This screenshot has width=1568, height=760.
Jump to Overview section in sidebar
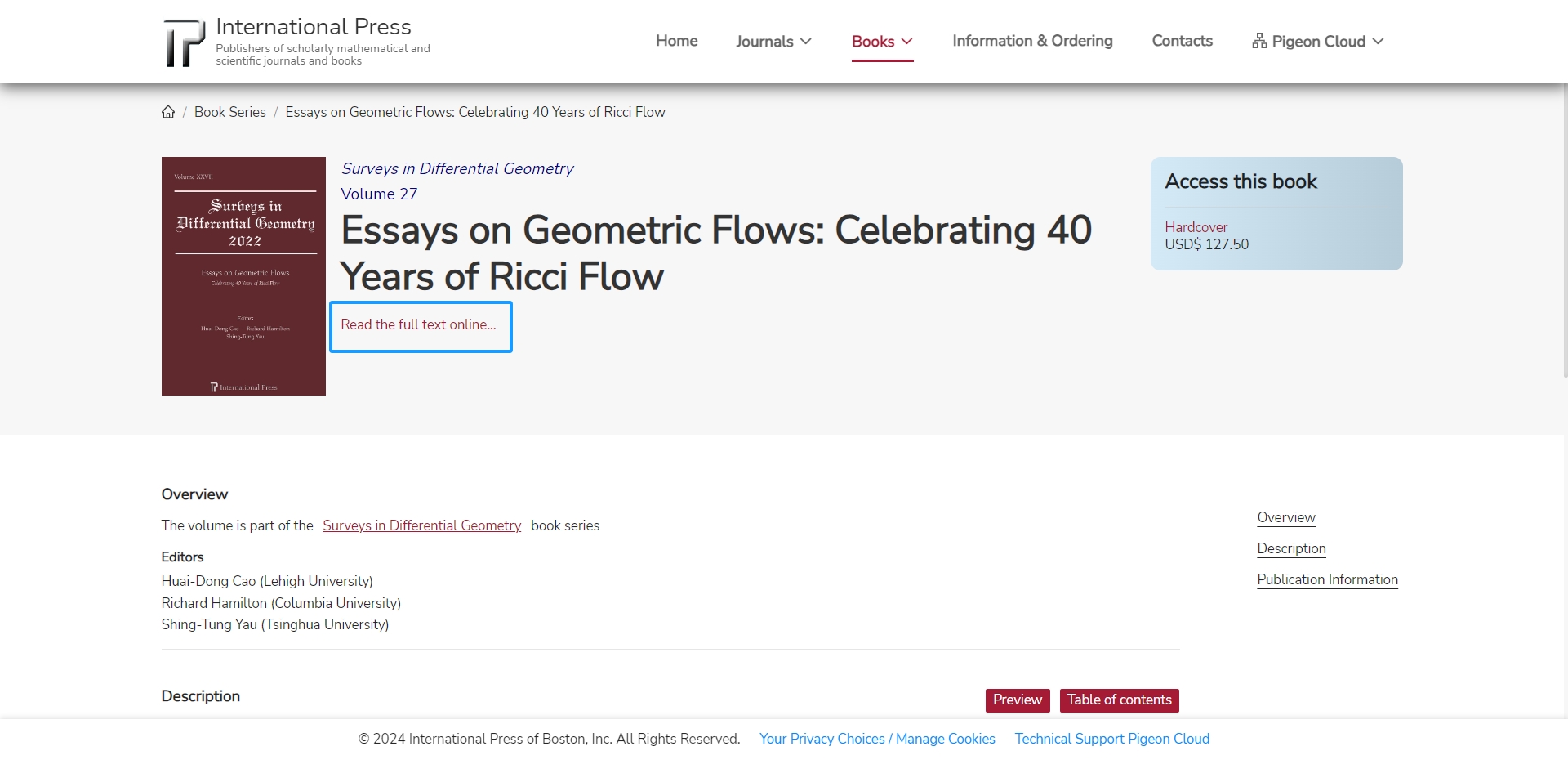point(1286,517)
